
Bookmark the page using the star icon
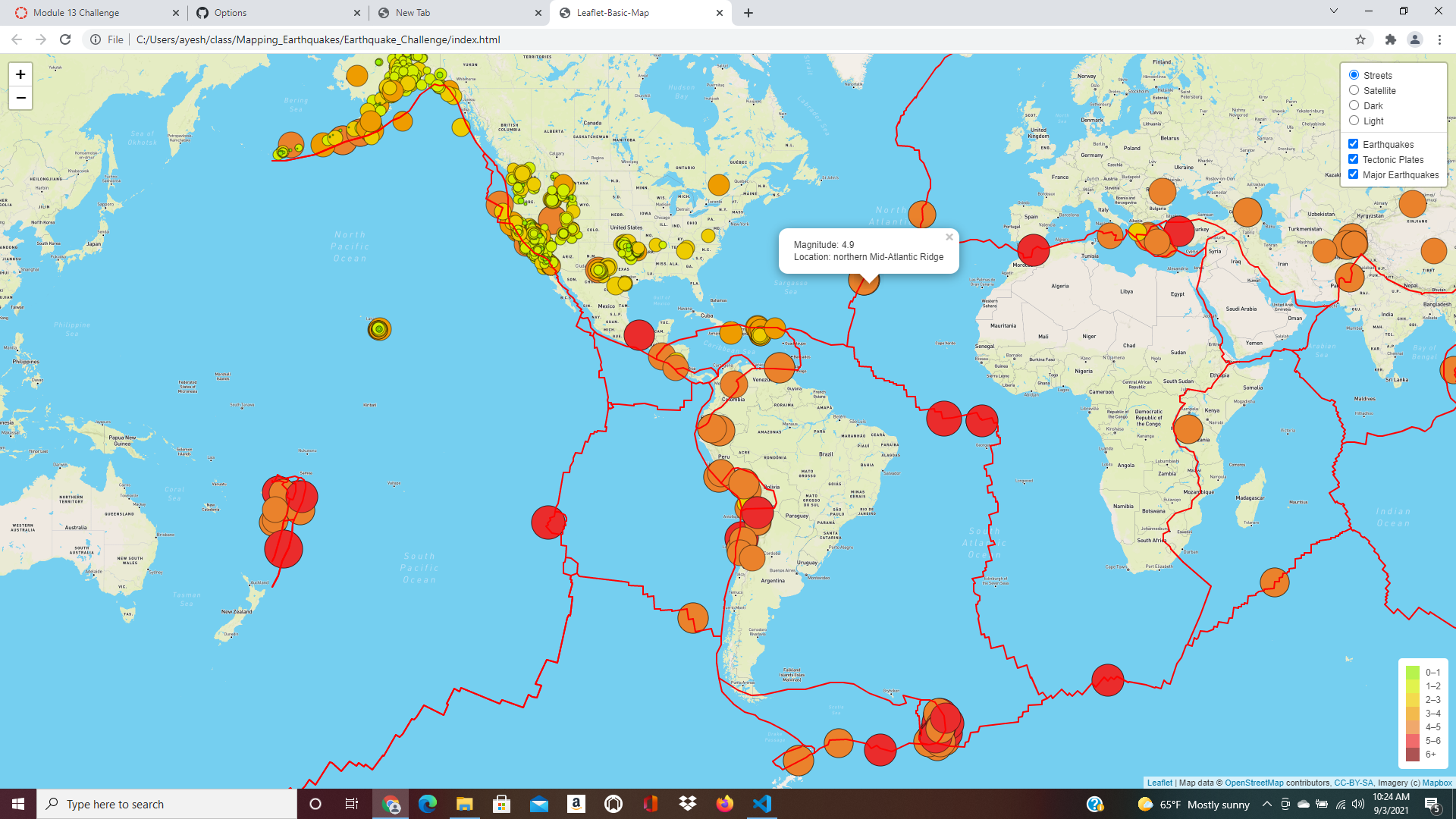[x=1360, y=39]
